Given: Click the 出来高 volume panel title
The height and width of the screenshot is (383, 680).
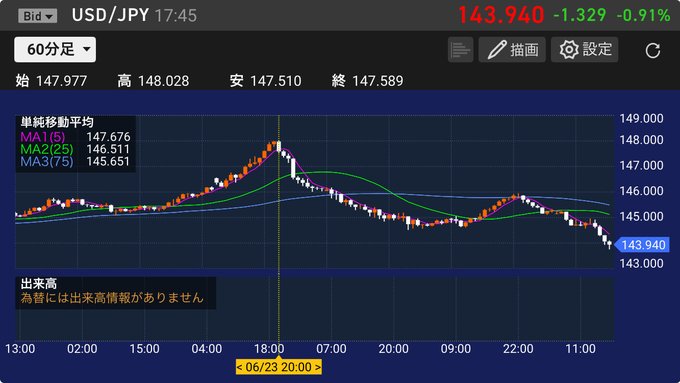Looking at the screenshot, I should 39,284.
